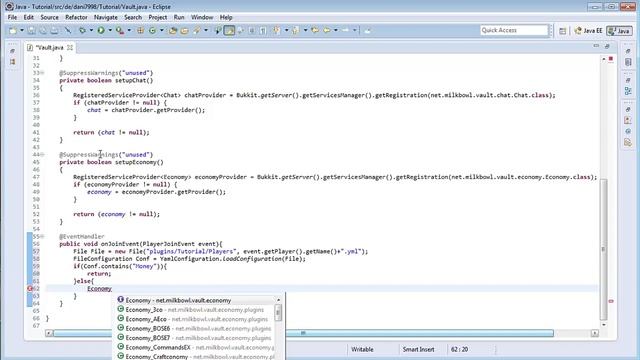Minimize the editor area

596,46
